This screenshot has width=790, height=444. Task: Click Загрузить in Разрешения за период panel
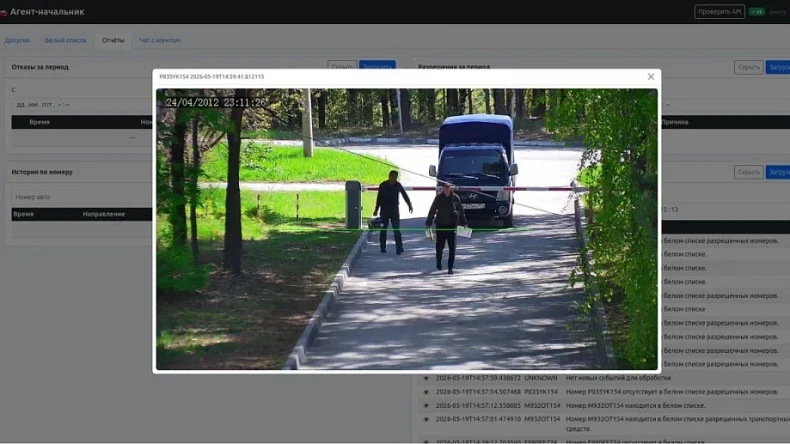coord(778,67)
